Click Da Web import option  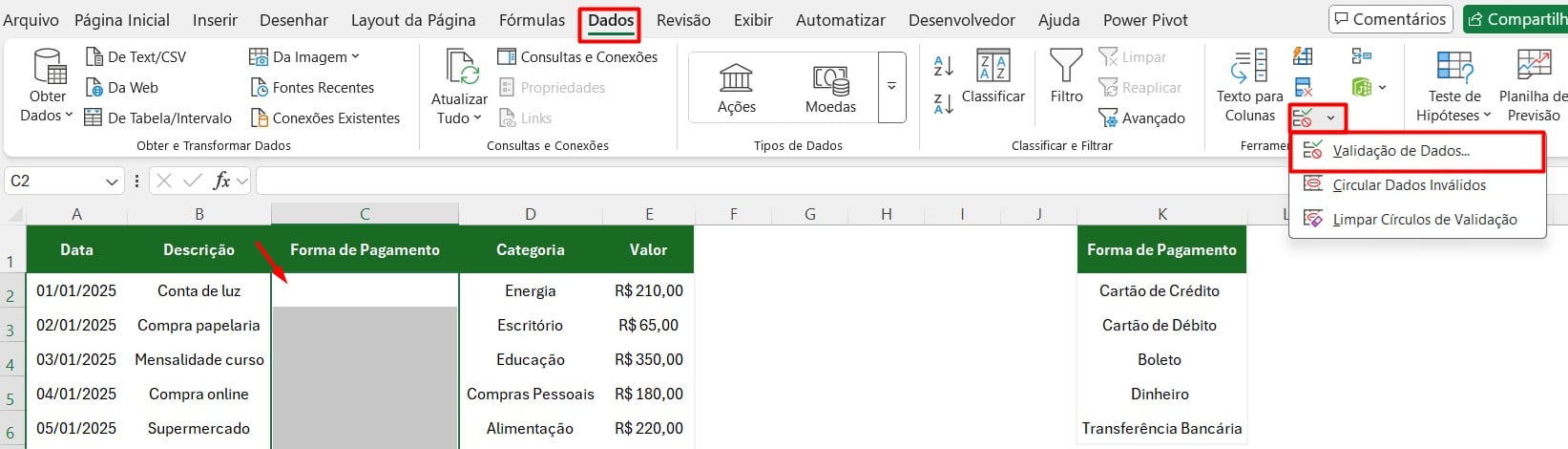point(122,88)
